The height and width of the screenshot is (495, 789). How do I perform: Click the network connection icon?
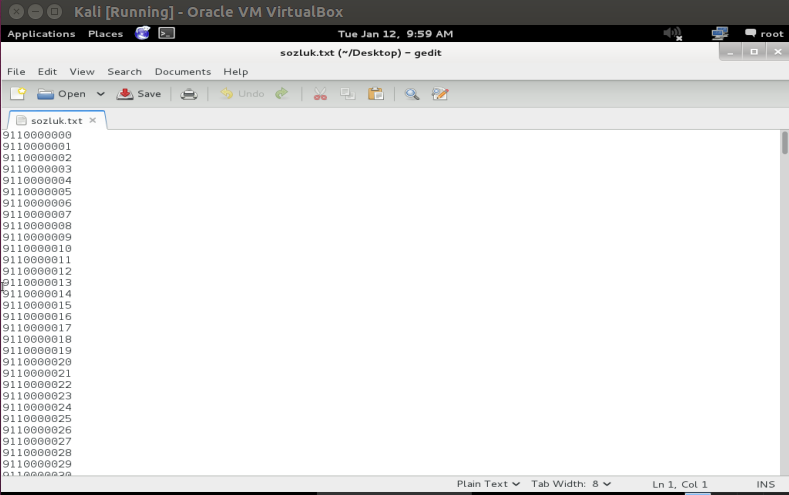[720, 34]
